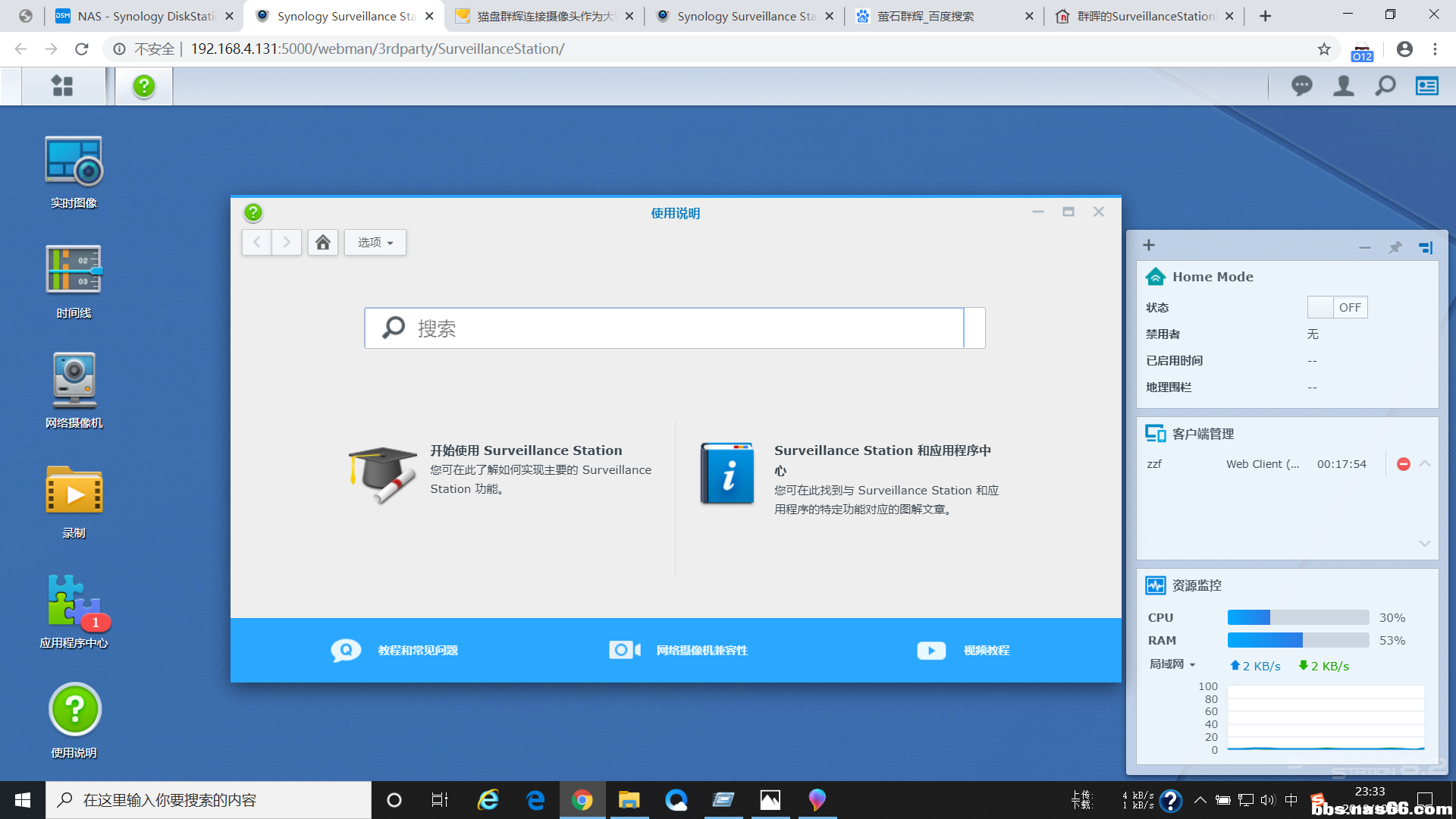Open the 录制 Recording desktop icon
Image resolution: width=1456 pixels, height=819 pixels.
pos(74,491)
